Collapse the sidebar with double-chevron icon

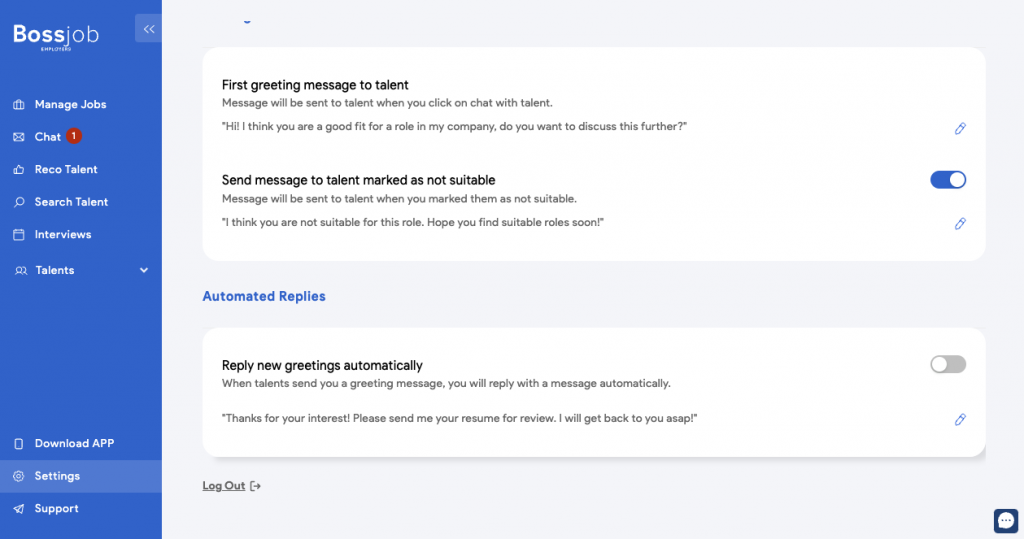[x=148, y=29]
